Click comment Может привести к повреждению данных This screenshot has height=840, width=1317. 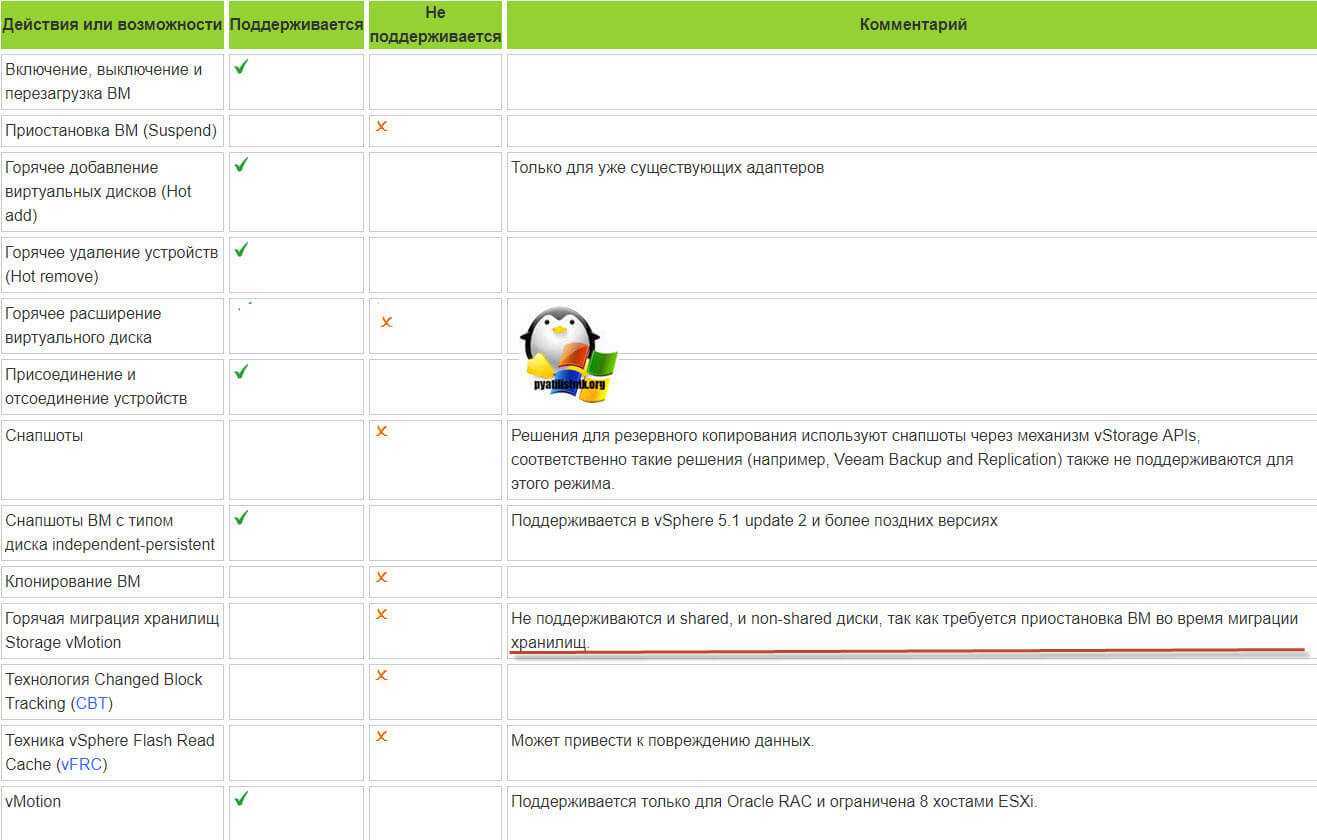pyautogui.click(x=663, y=741)
